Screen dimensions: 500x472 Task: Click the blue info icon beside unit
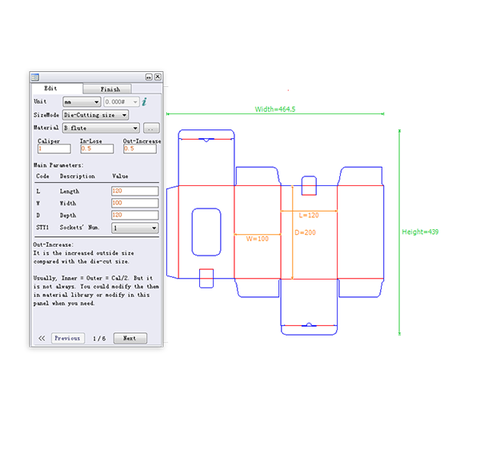point(144,102)
